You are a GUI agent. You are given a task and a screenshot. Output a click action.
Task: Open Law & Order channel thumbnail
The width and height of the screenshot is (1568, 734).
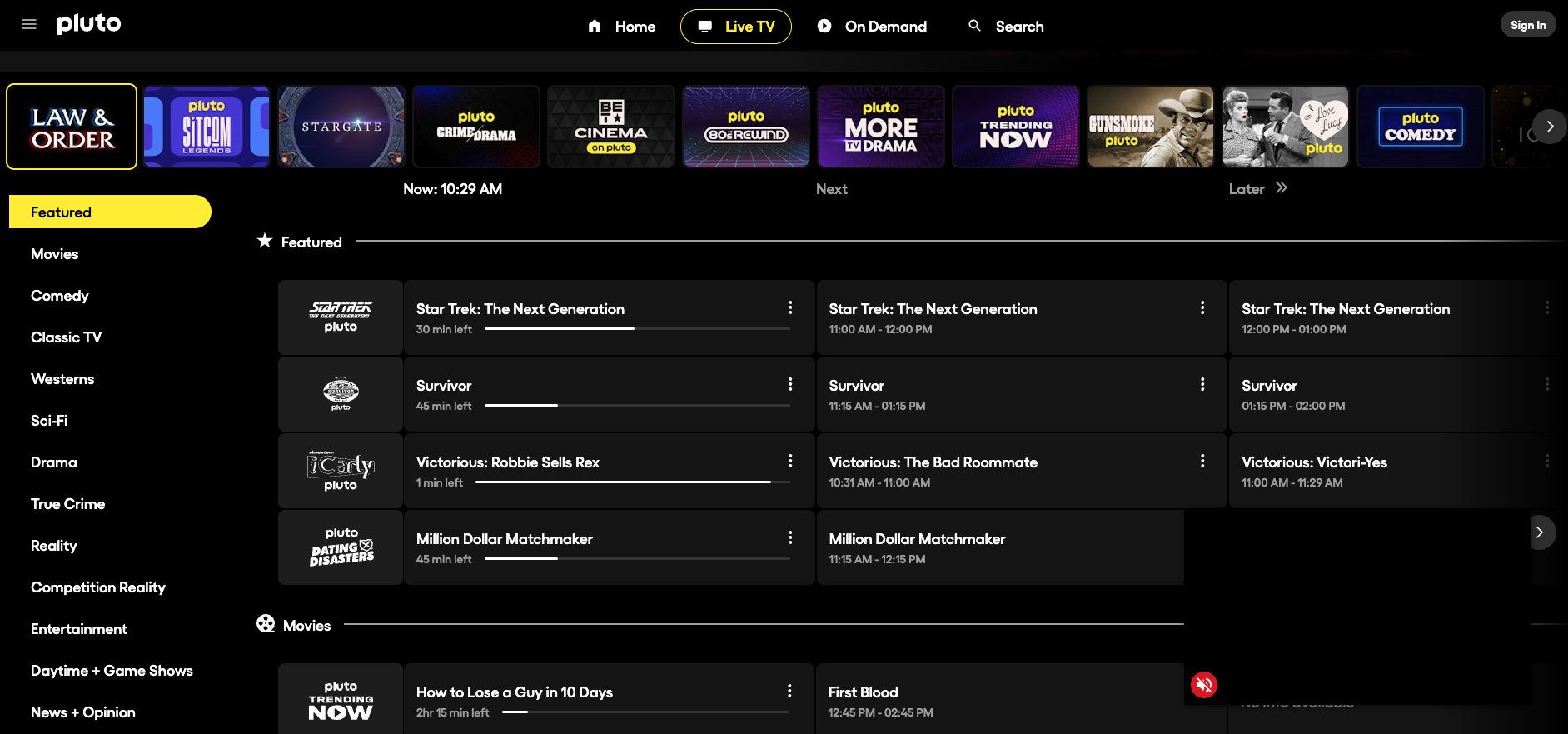72,127
